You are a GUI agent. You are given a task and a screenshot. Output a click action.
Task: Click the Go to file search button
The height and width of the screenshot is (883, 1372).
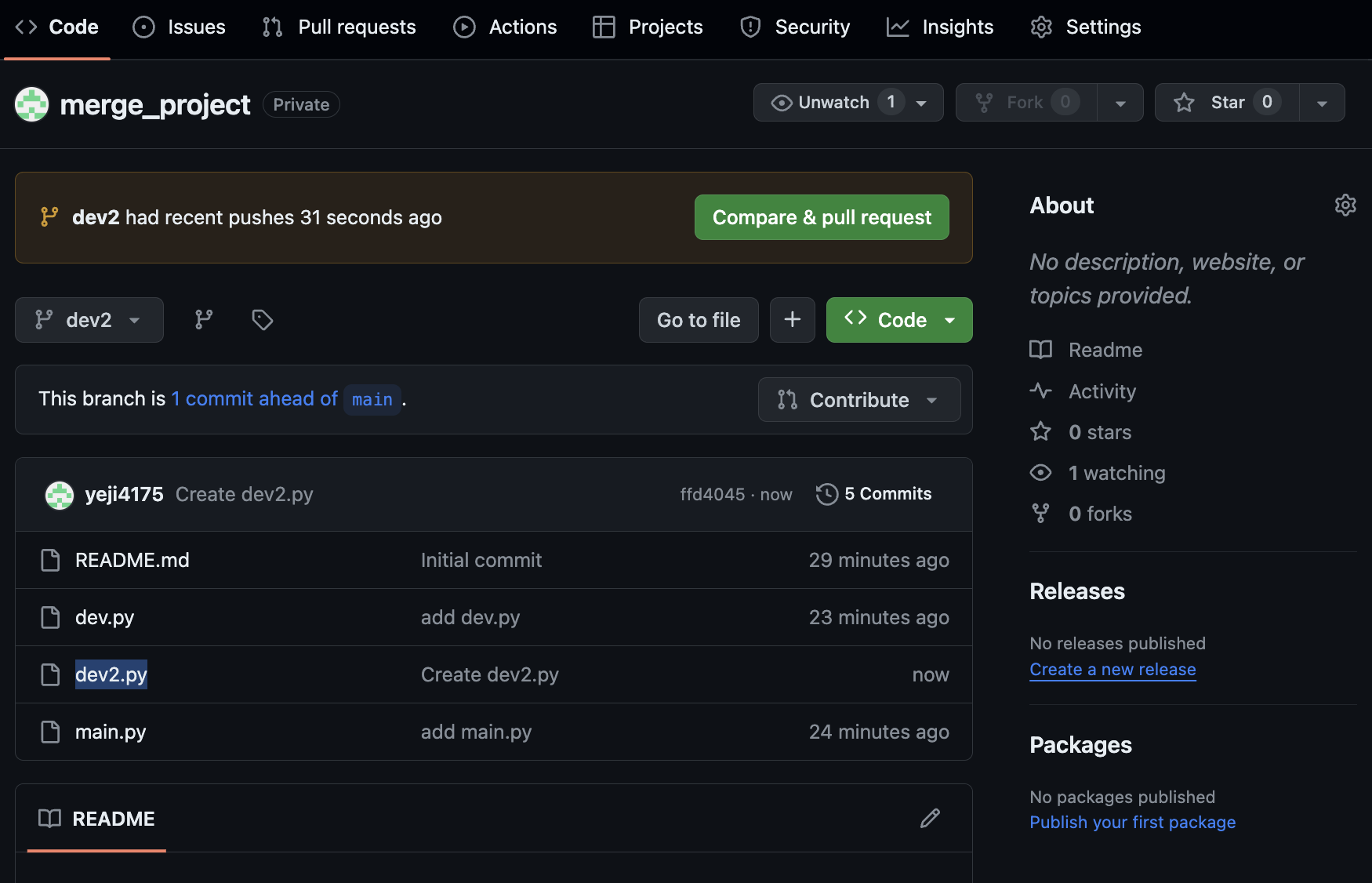coord(699,320)
